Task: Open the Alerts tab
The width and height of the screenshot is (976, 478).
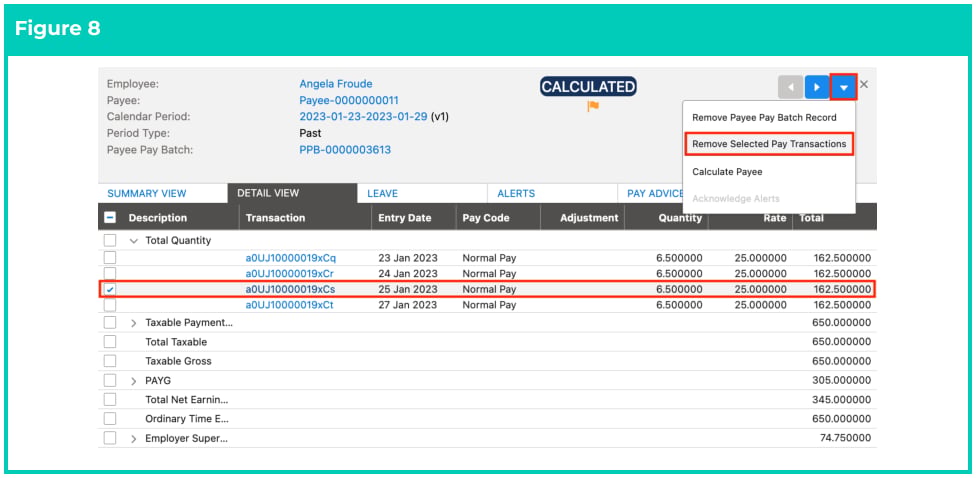Action: pyautogui.click(x=552, y=194)
